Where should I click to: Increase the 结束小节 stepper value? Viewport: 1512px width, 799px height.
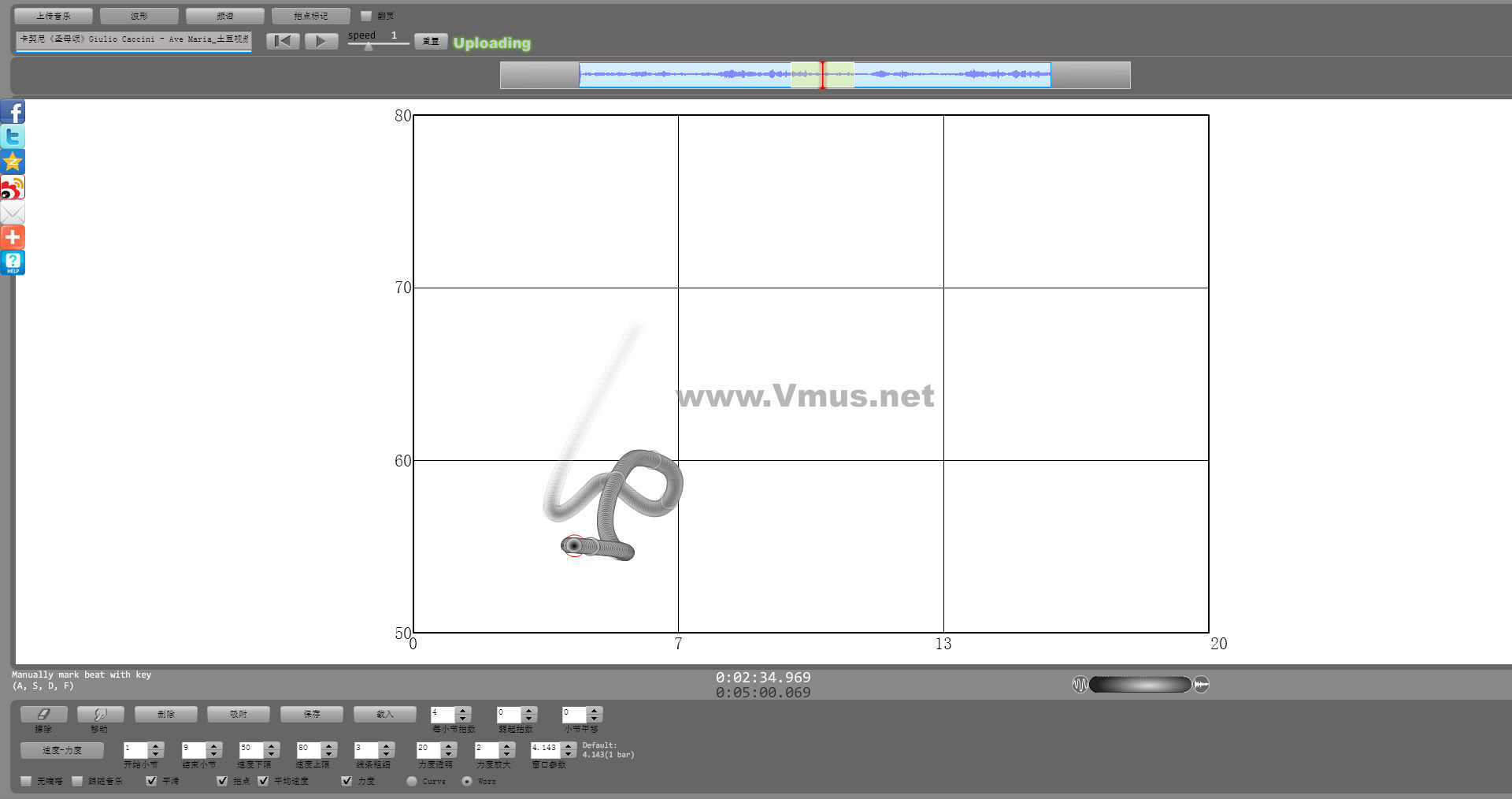tap(214, 745)
